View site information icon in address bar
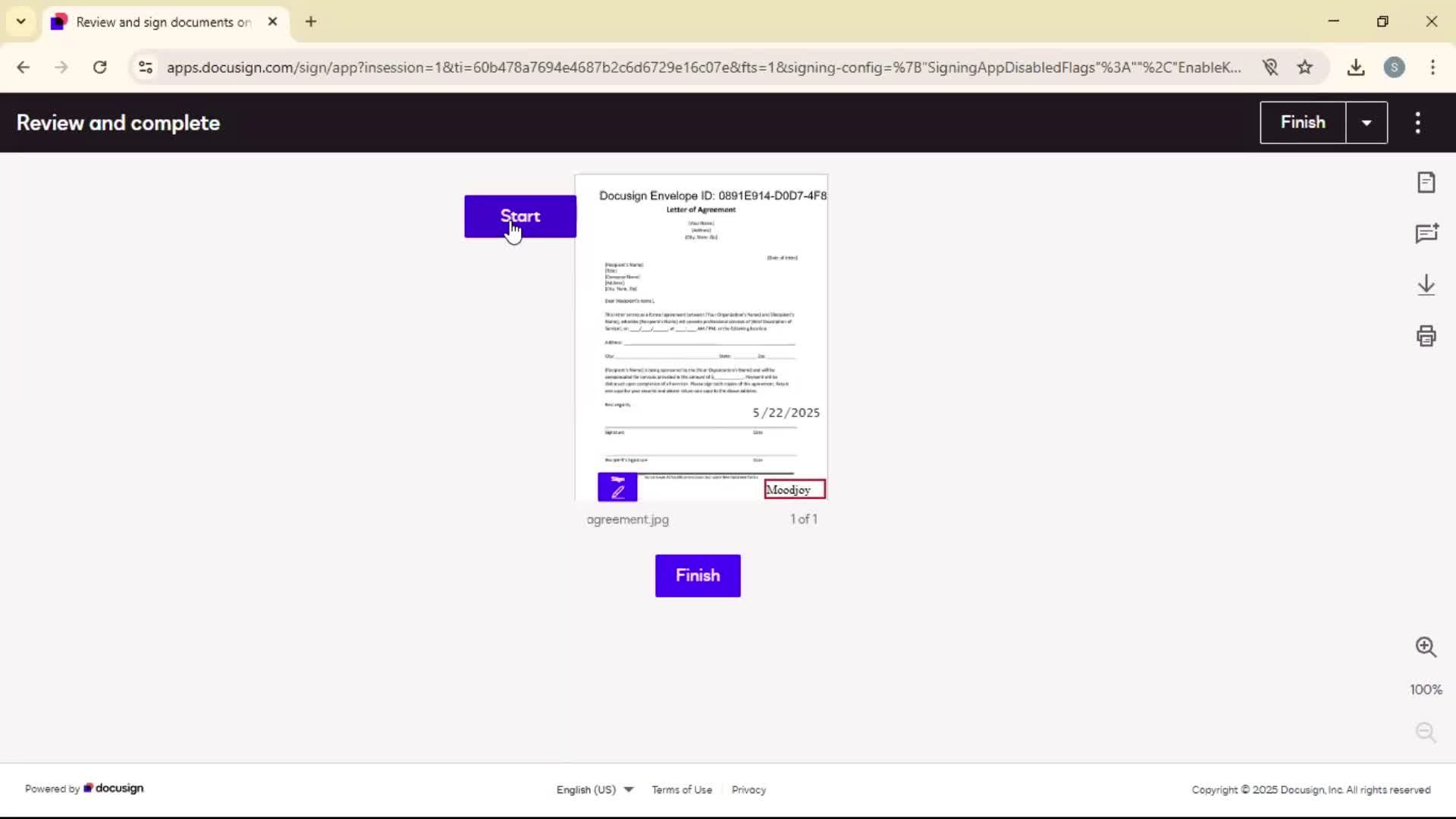This screenshot has width=1456, height=819. 146,67
